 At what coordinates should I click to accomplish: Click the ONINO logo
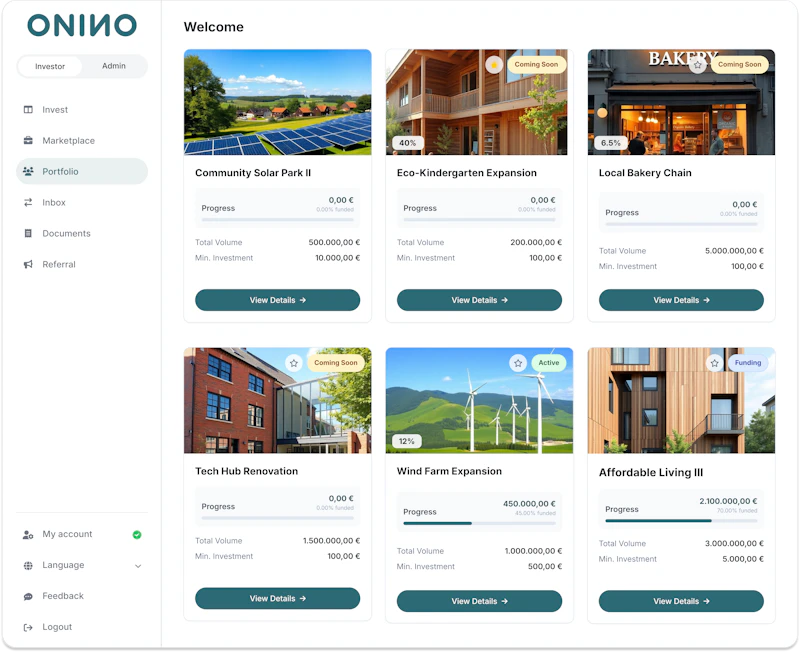(82, 25)
